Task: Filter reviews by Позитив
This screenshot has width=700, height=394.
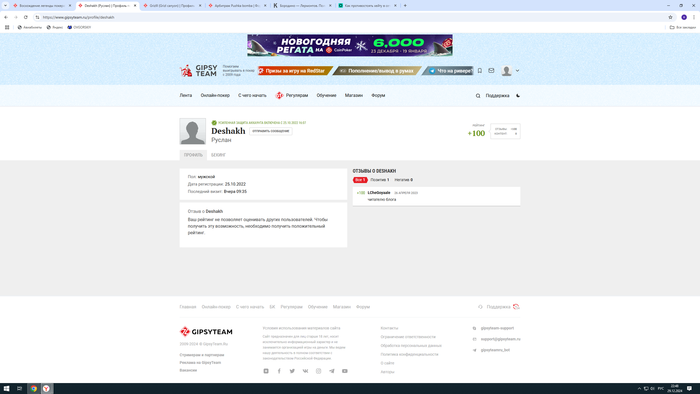Action: click(380, 180)
